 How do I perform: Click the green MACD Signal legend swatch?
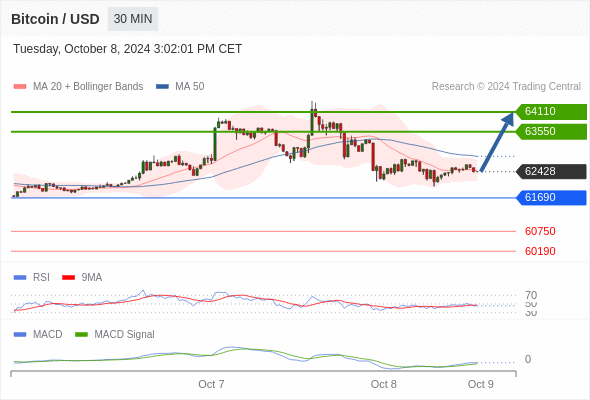coord(81,335)
